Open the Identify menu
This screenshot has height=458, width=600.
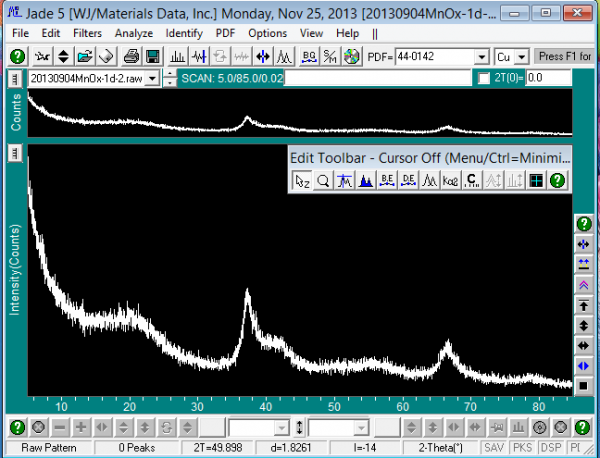[x=184, y=33]
